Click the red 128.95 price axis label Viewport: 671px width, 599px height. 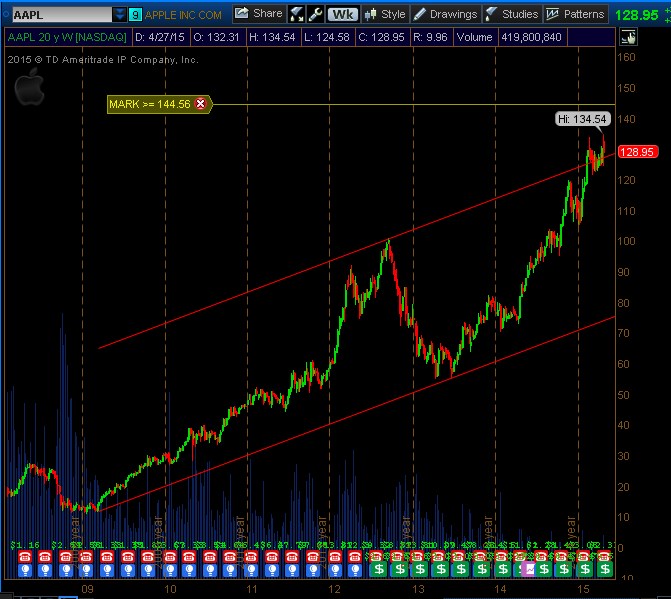pos(638,152)
